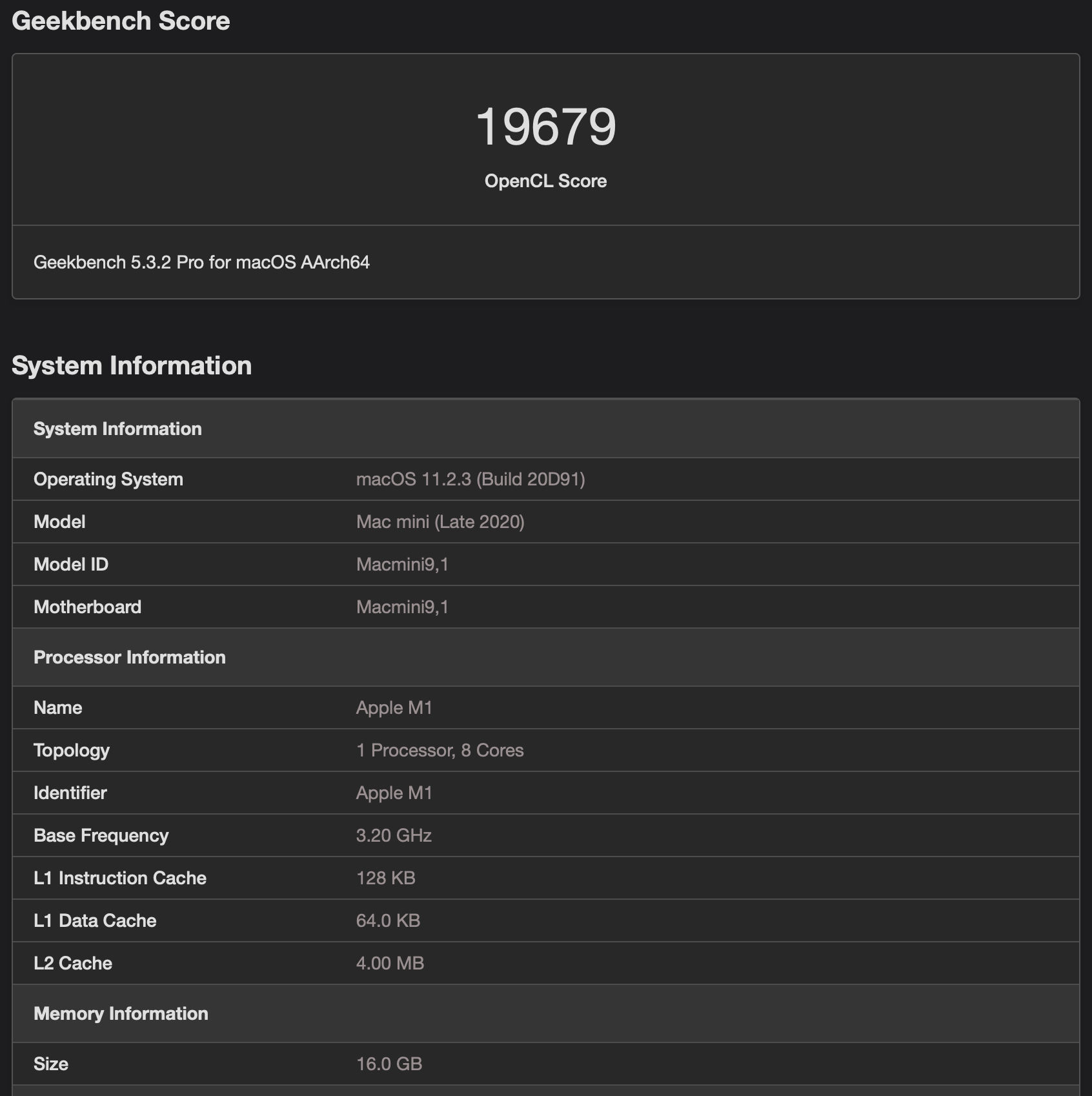This screenshot has width=1092, height=1096.
Task: Open the Geekbench 5.3.2 Pro link
Action: [x=202, y=263]
